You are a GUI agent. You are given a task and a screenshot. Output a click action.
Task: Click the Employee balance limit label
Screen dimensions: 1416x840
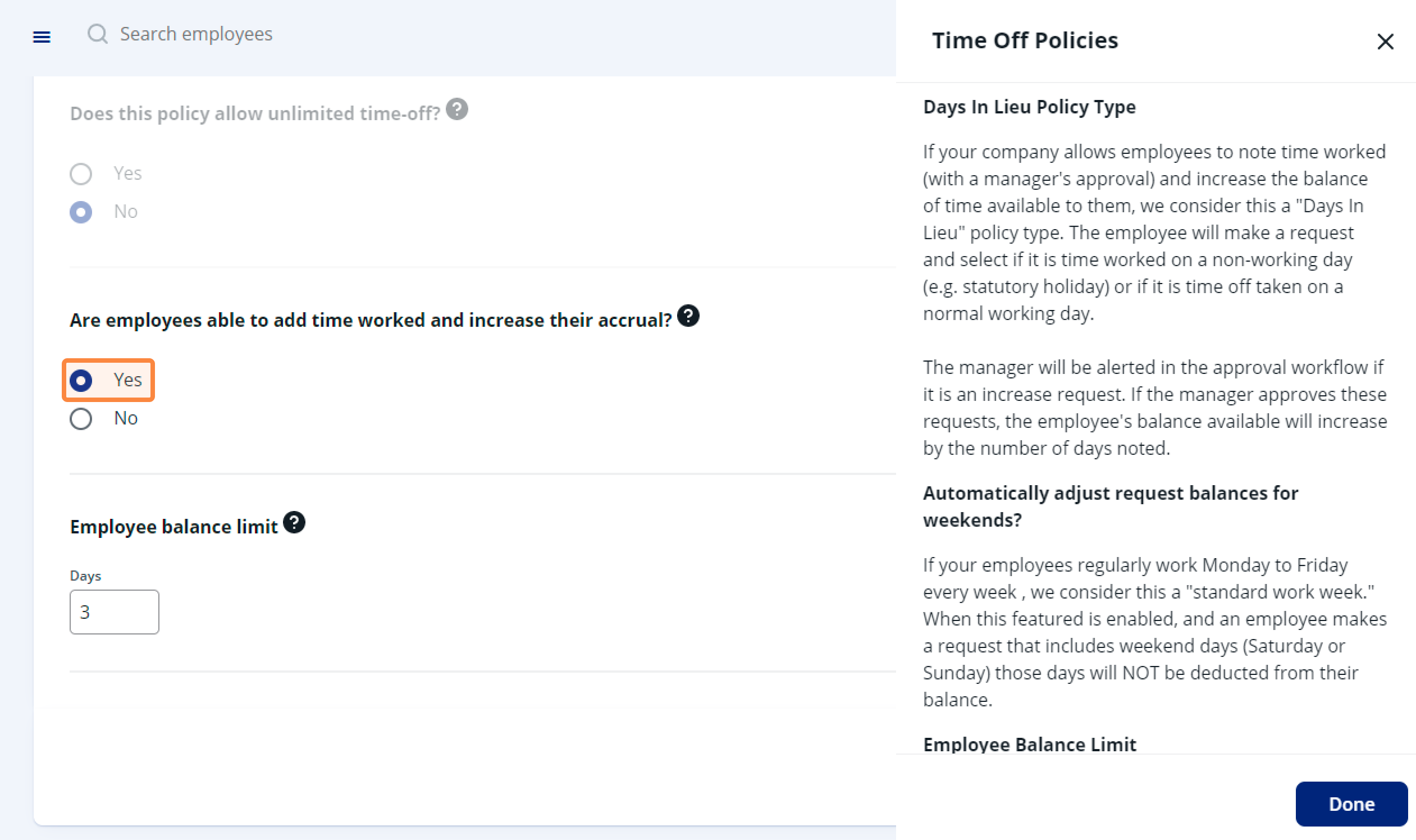[x=173, y=527]
